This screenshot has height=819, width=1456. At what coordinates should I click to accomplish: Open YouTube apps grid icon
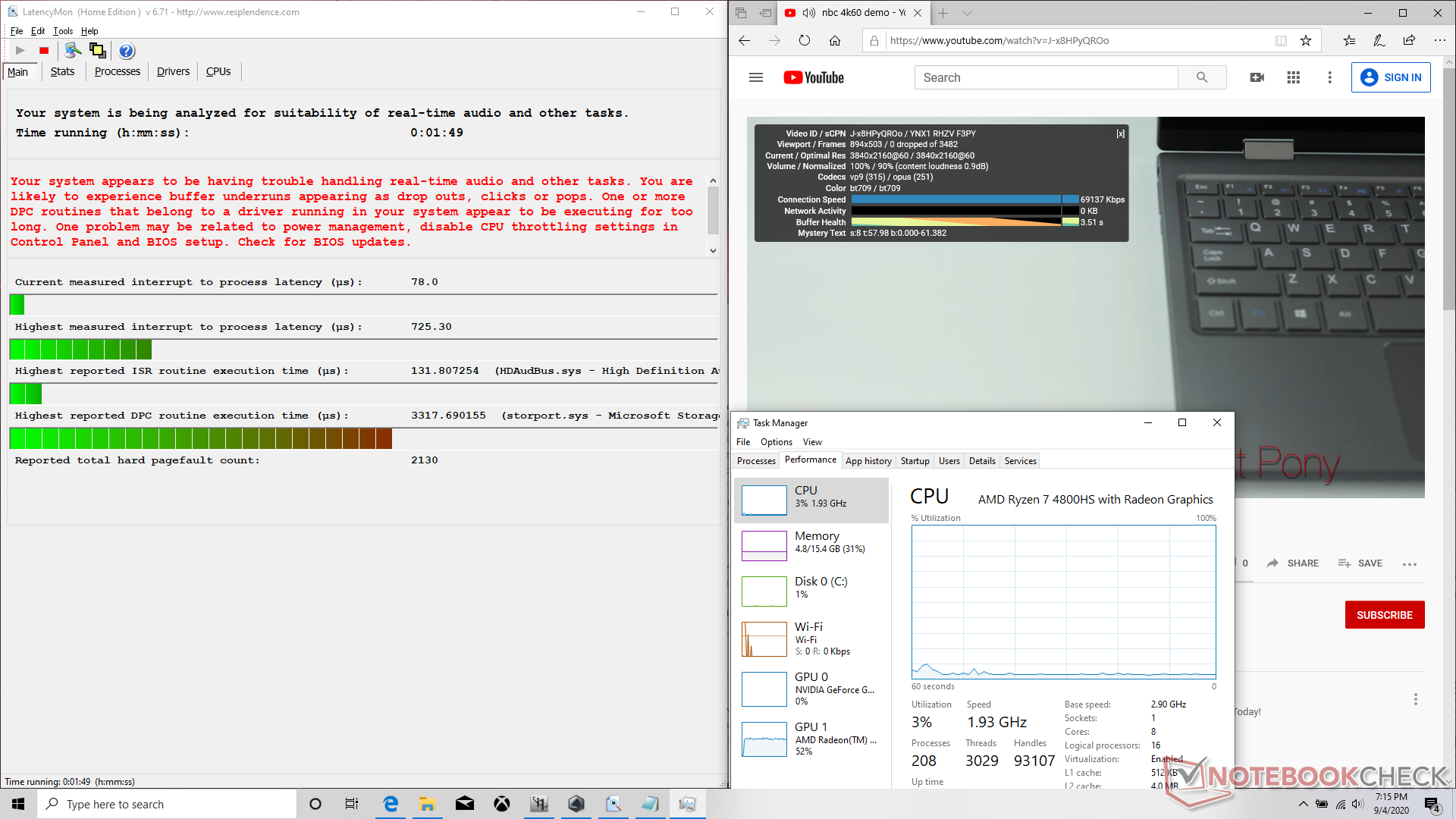tap(1293, 77)
